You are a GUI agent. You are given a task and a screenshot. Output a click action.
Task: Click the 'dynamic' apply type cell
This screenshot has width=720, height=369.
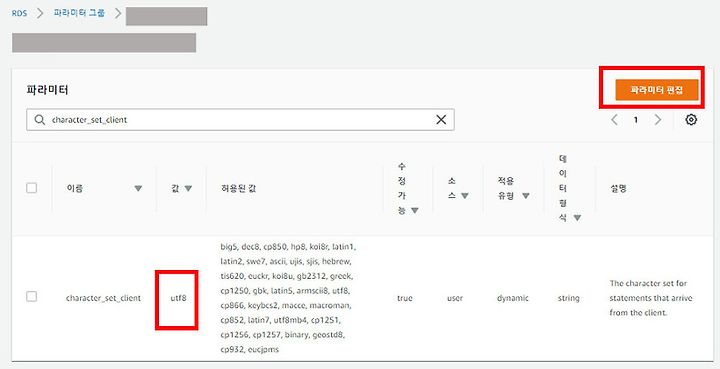512,298
